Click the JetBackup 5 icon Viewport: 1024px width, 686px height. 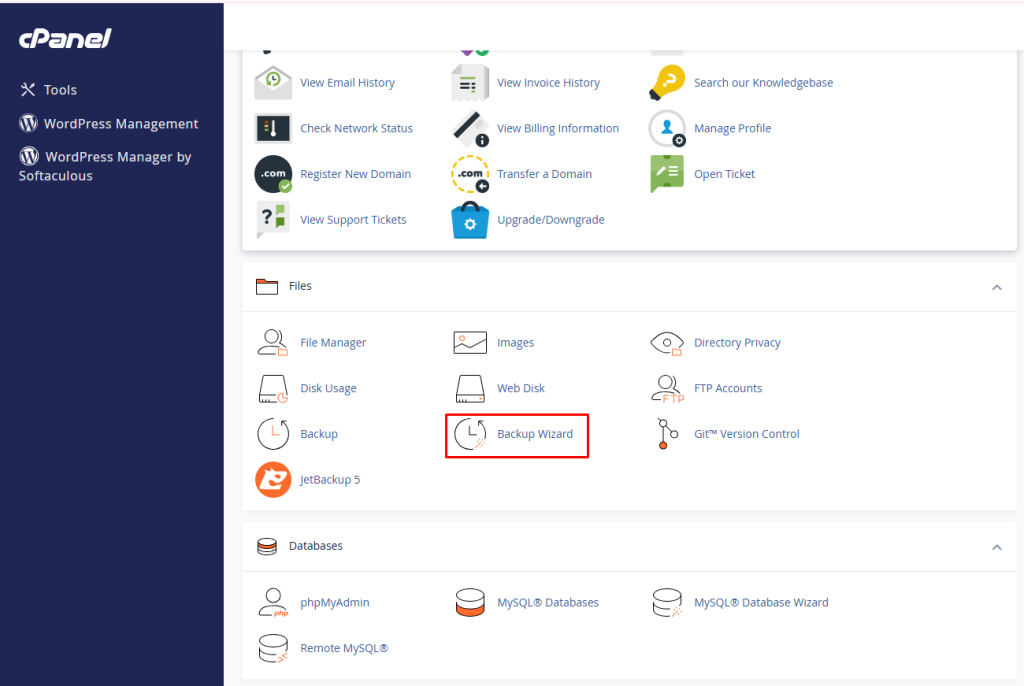(x=273, y=480)
